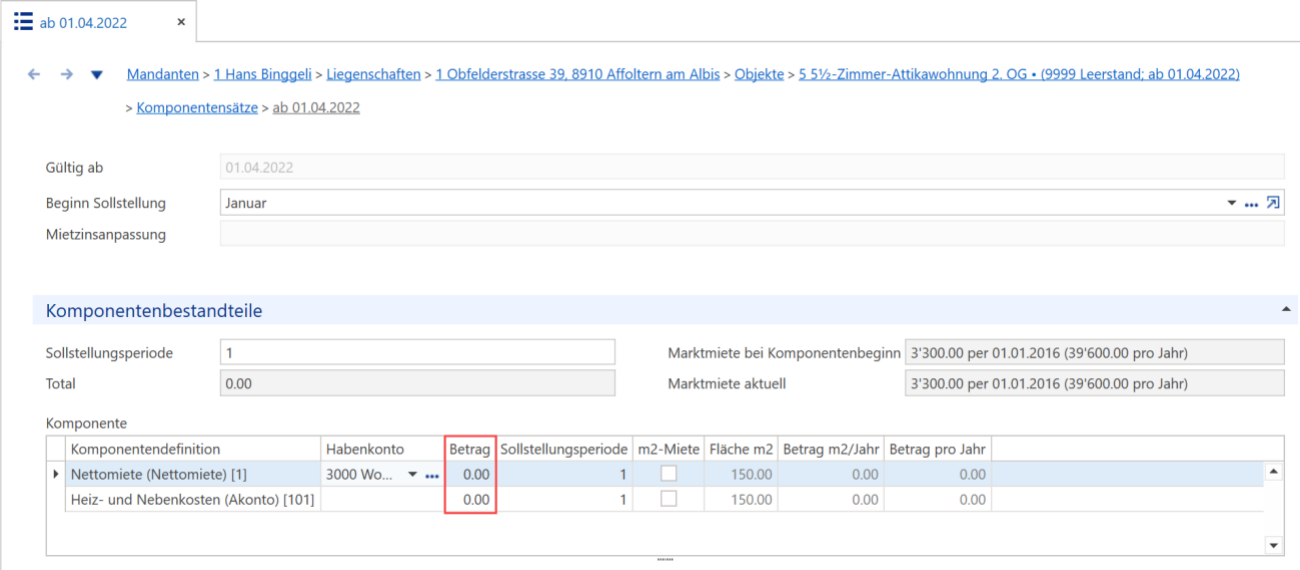Open the '1 Obfelderstrasse 39' breadcrumb link

577,75
